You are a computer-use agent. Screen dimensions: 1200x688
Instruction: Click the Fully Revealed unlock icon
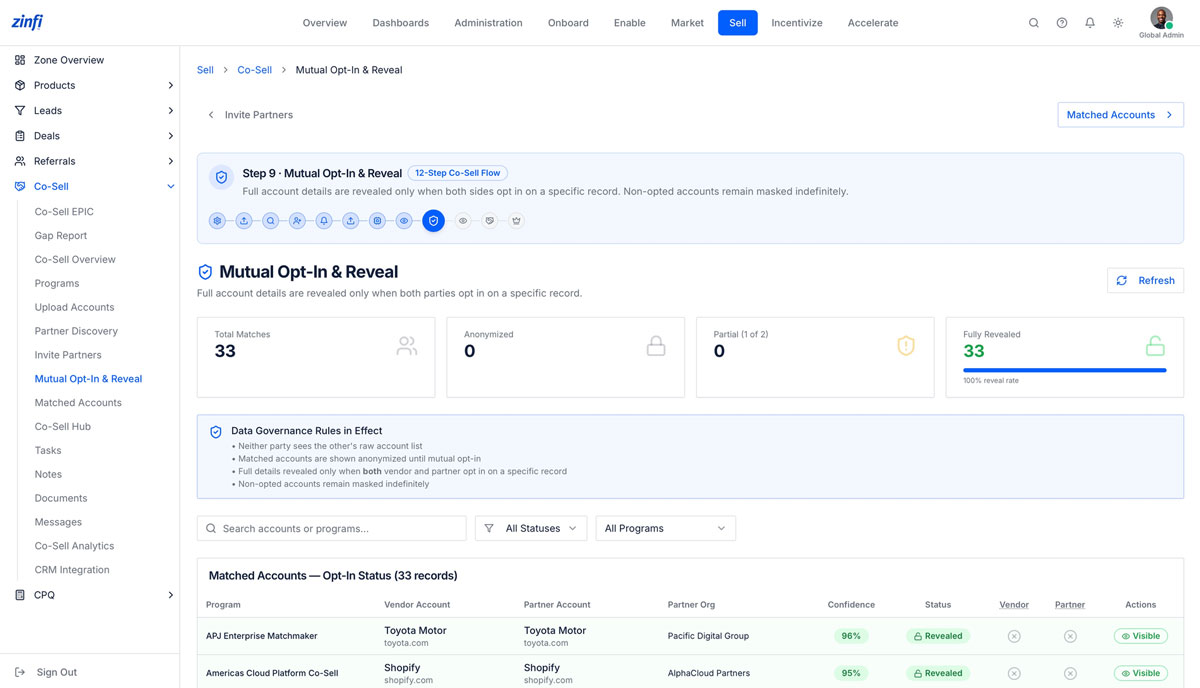tap(1155, 346)
